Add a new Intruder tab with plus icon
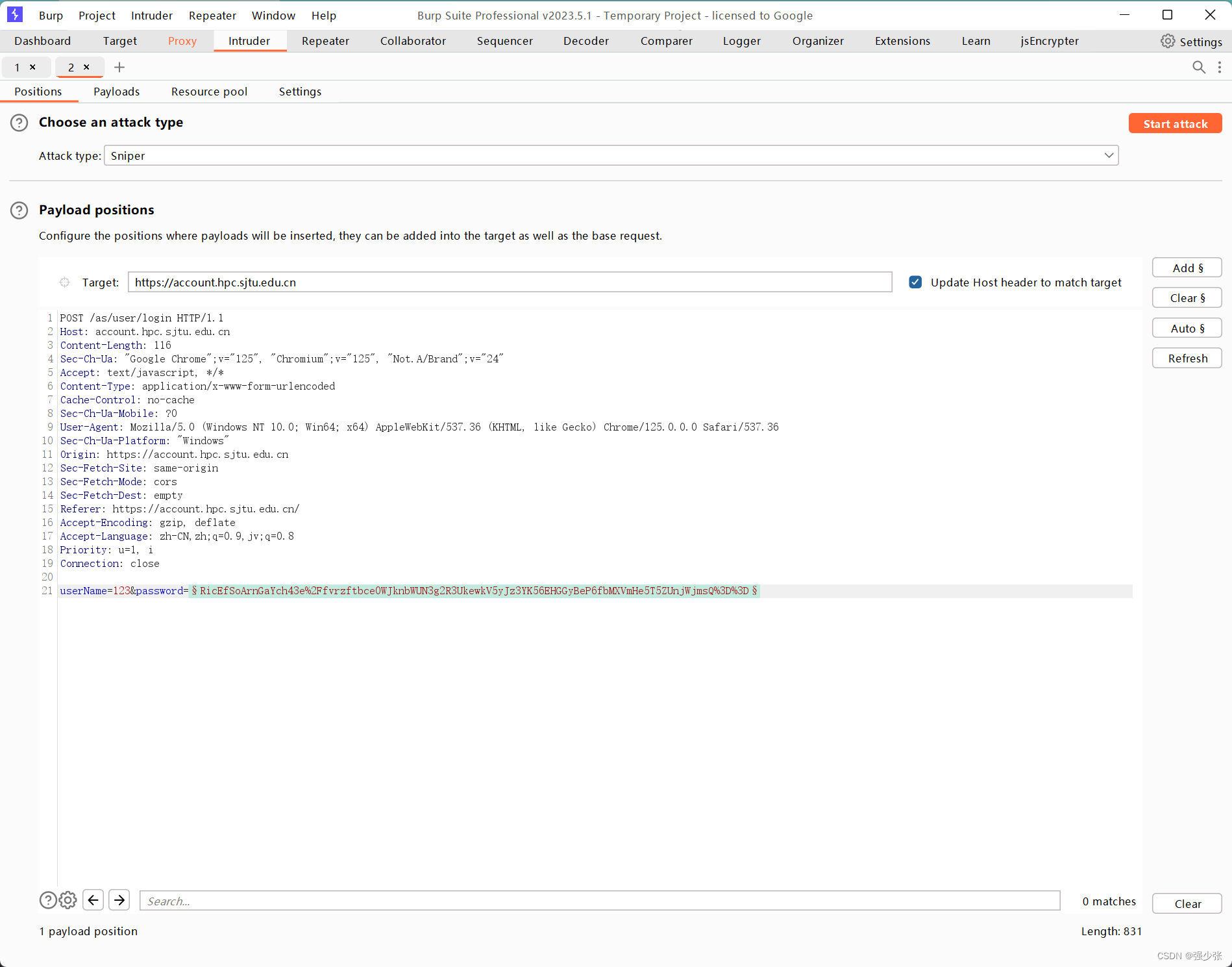Image resolution: width=1232 pixels, height=967 pixels. click(x=119, y=67)
